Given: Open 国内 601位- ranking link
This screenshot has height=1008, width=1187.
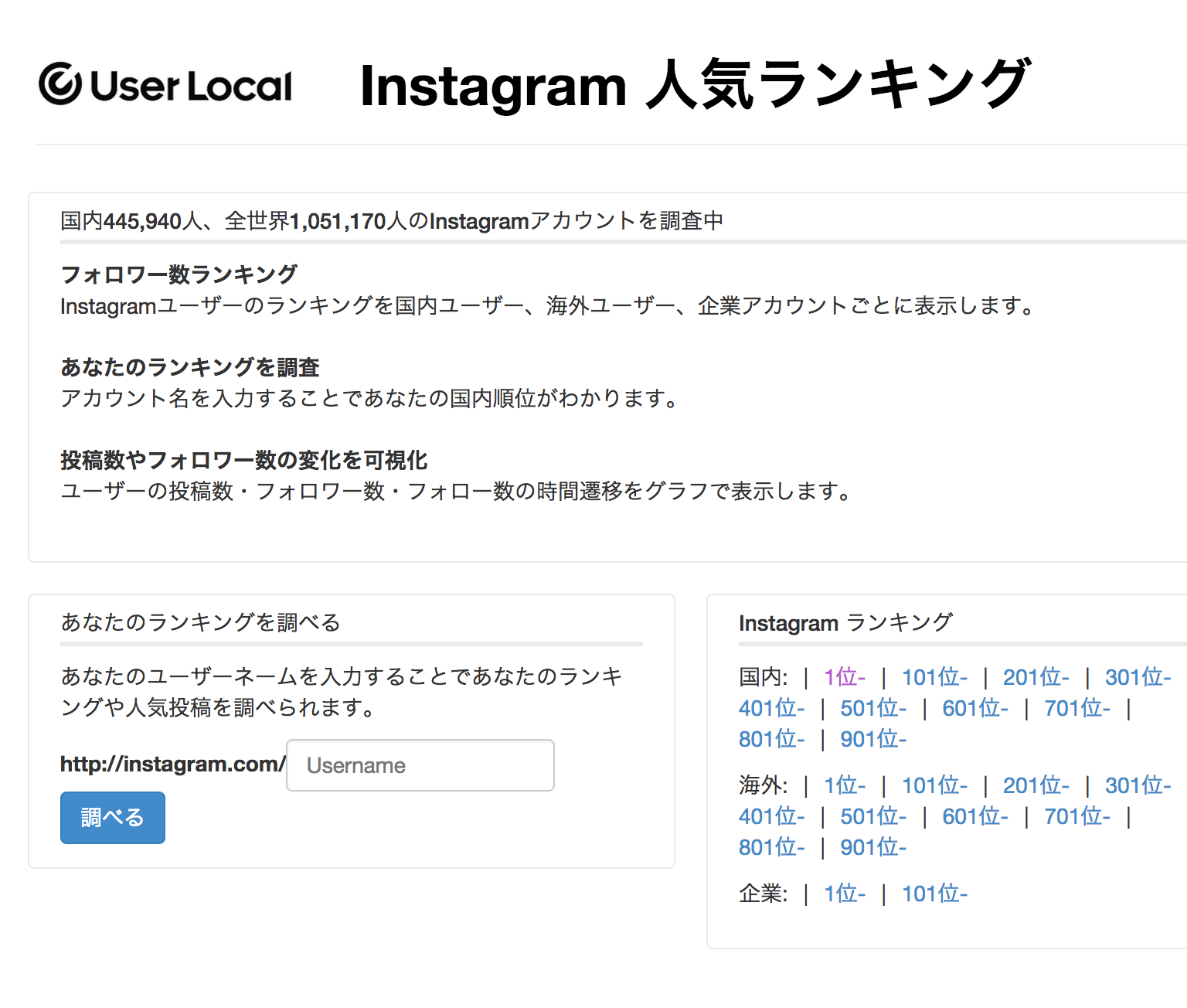Looking at the screenshot, I should pos(975,708).
